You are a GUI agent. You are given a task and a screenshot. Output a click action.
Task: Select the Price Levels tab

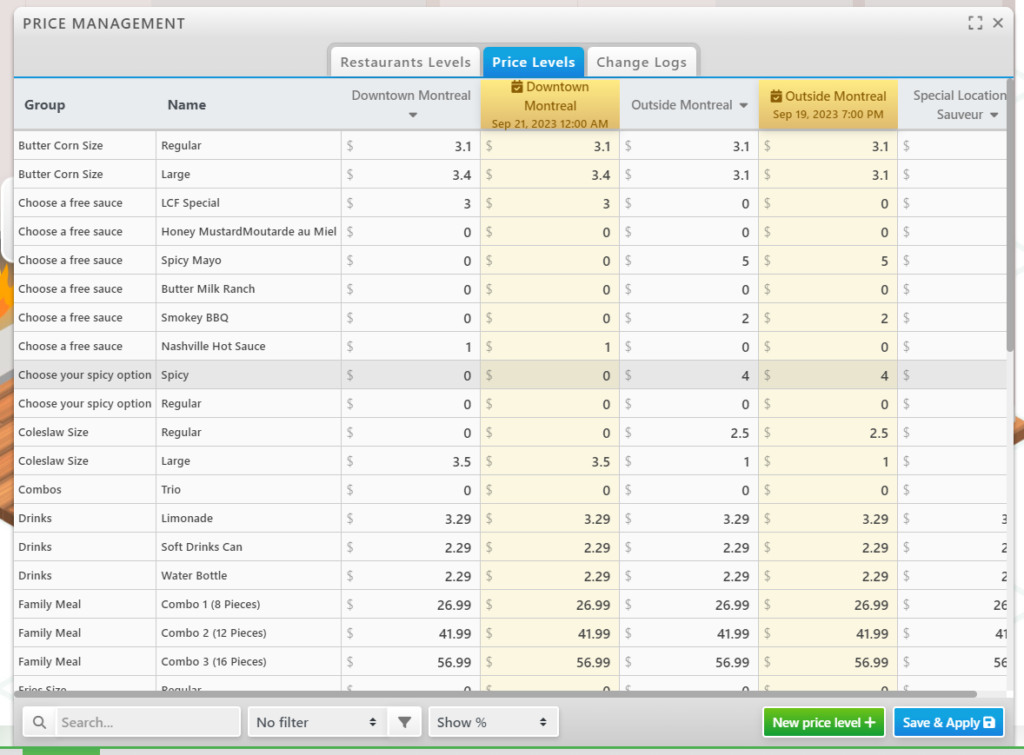coord(533,62)
